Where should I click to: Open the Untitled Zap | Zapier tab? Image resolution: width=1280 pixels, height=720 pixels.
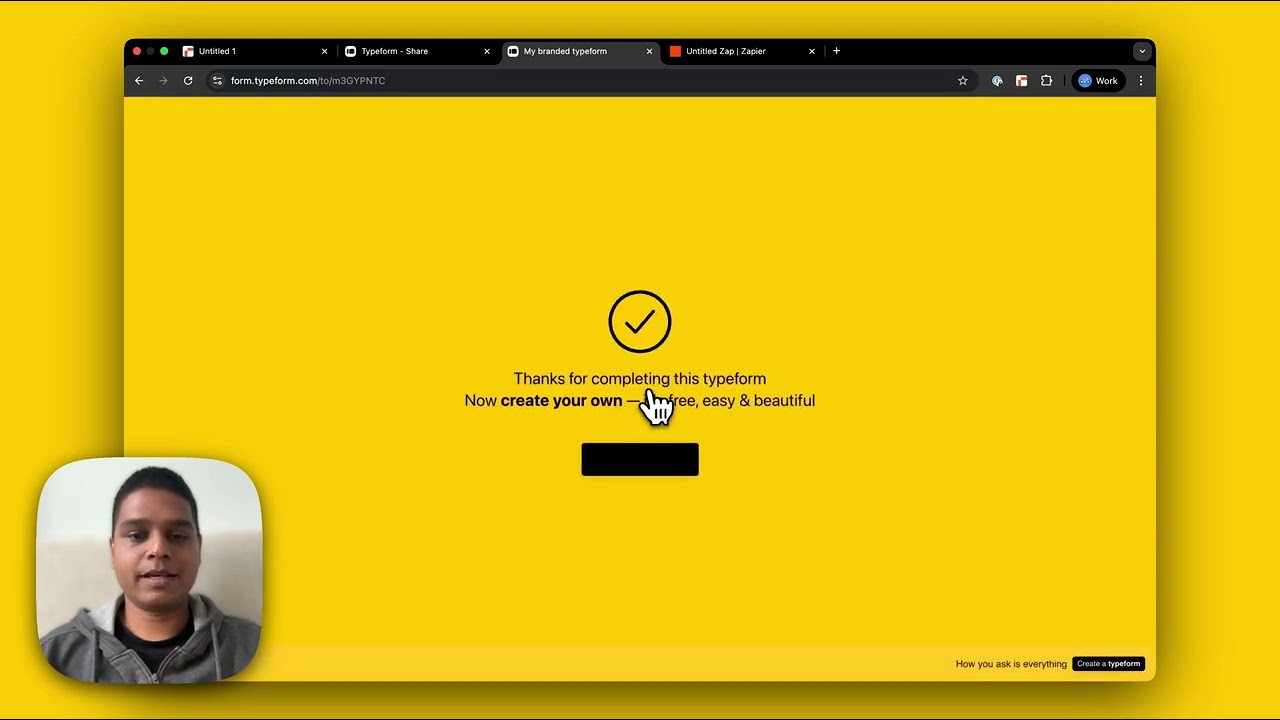tap(743, 51)
